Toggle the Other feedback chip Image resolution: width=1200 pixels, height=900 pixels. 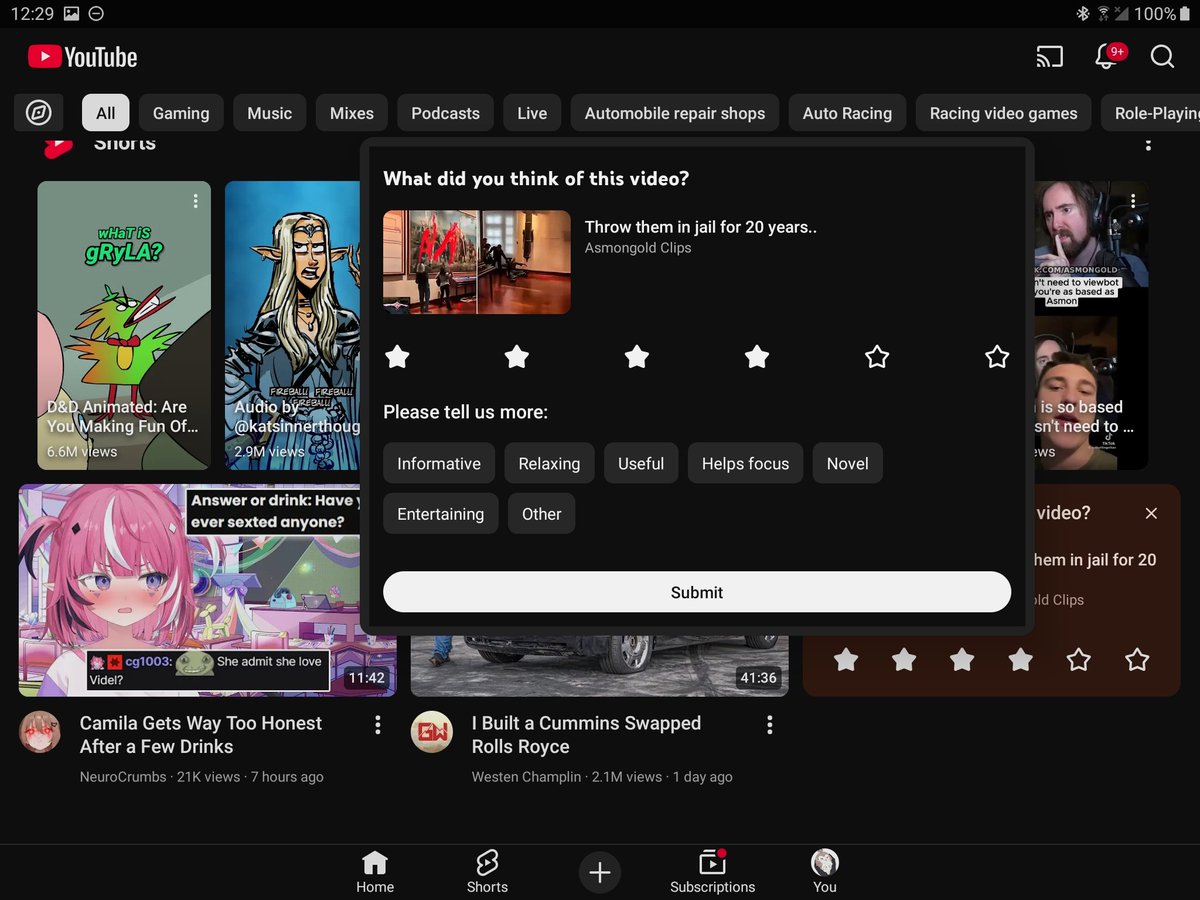point(542,513)
